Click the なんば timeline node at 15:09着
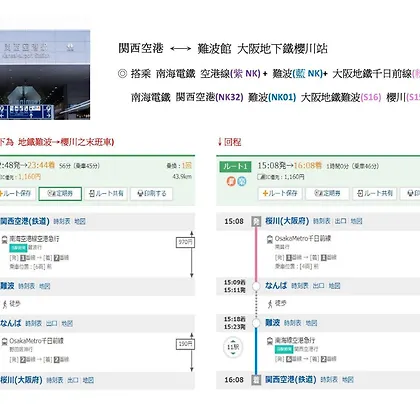Image resolution: width=420 pixels, height=420 pixels. [x=256, y=286]
